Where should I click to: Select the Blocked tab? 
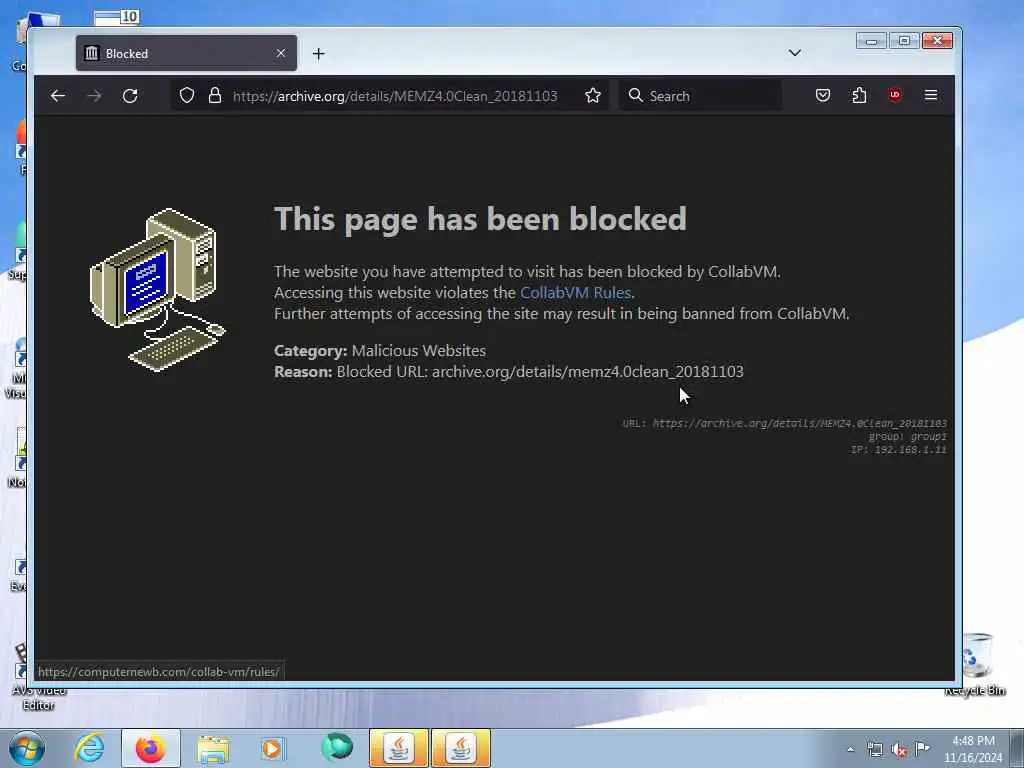point(186,53)
